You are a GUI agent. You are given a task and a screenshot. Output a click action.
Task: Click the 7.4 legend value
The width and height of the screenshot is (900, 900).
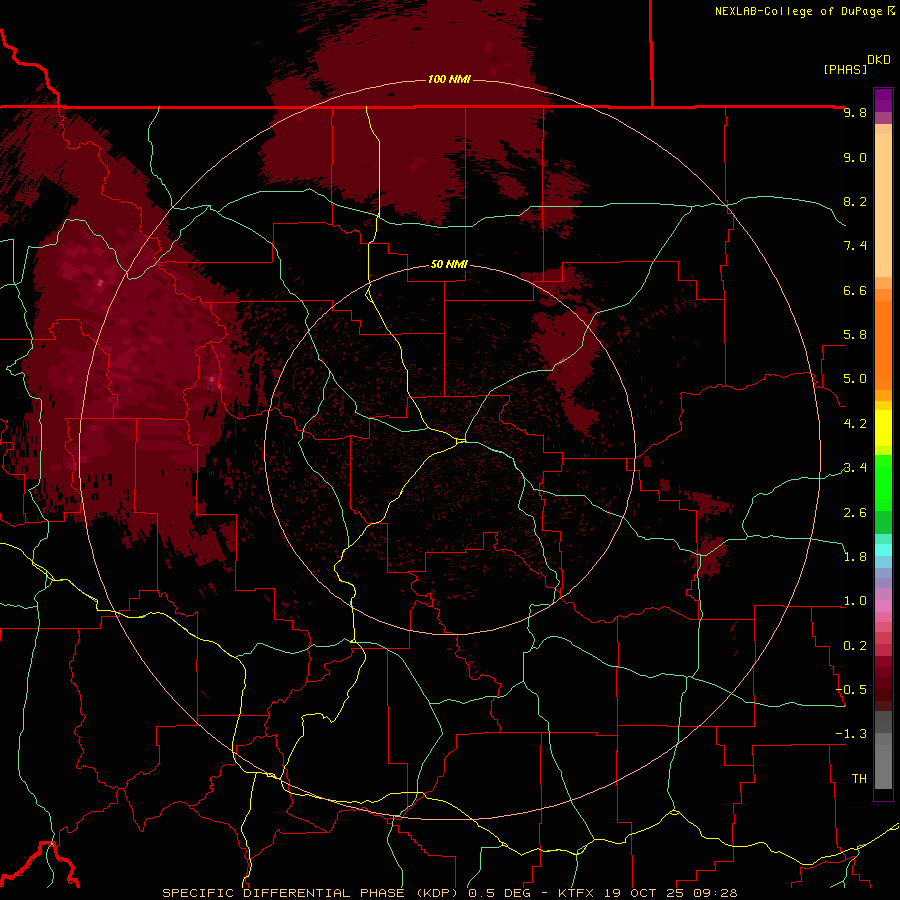tap(855, 246)
